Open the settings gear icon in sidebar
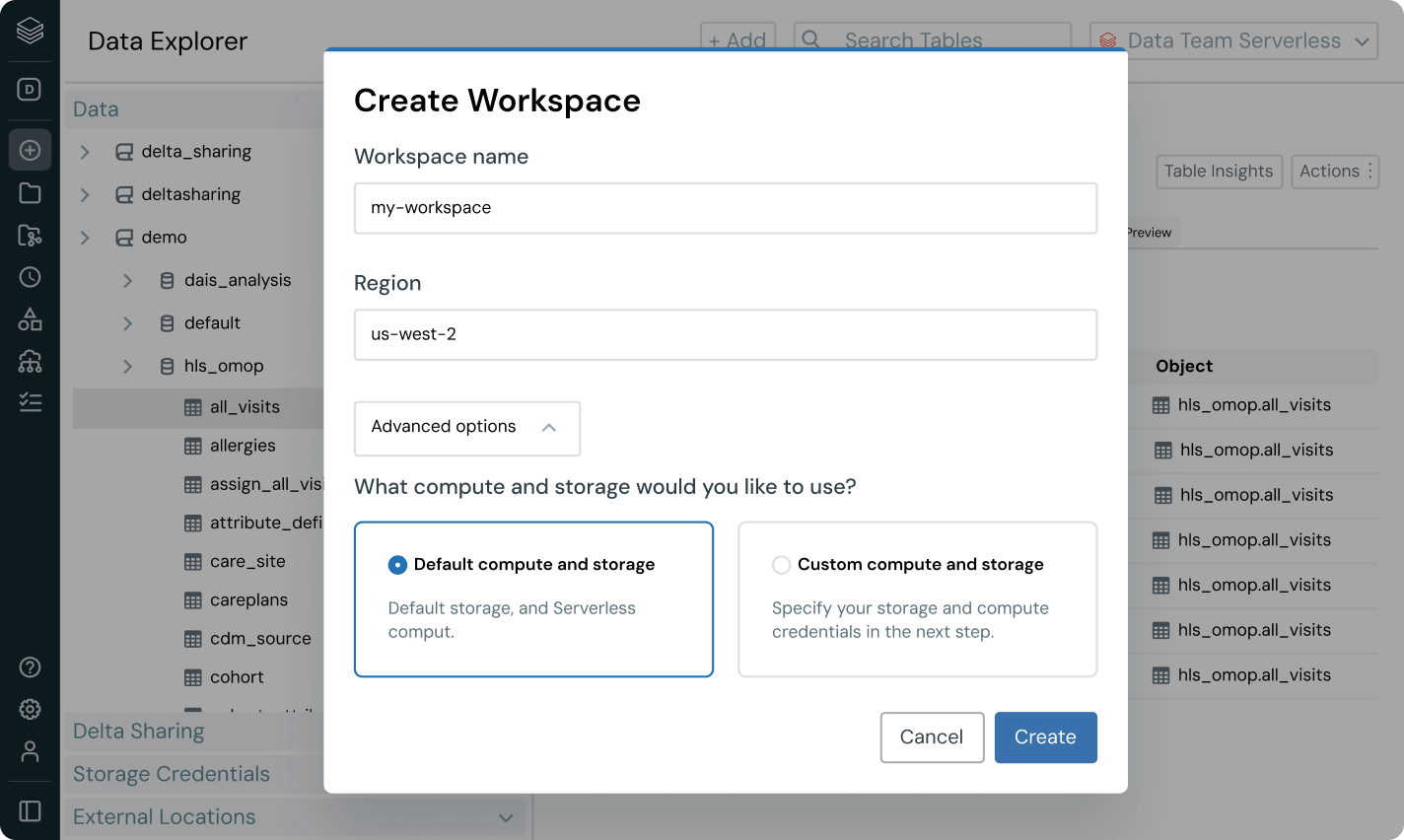 click(x=30, y=709)
